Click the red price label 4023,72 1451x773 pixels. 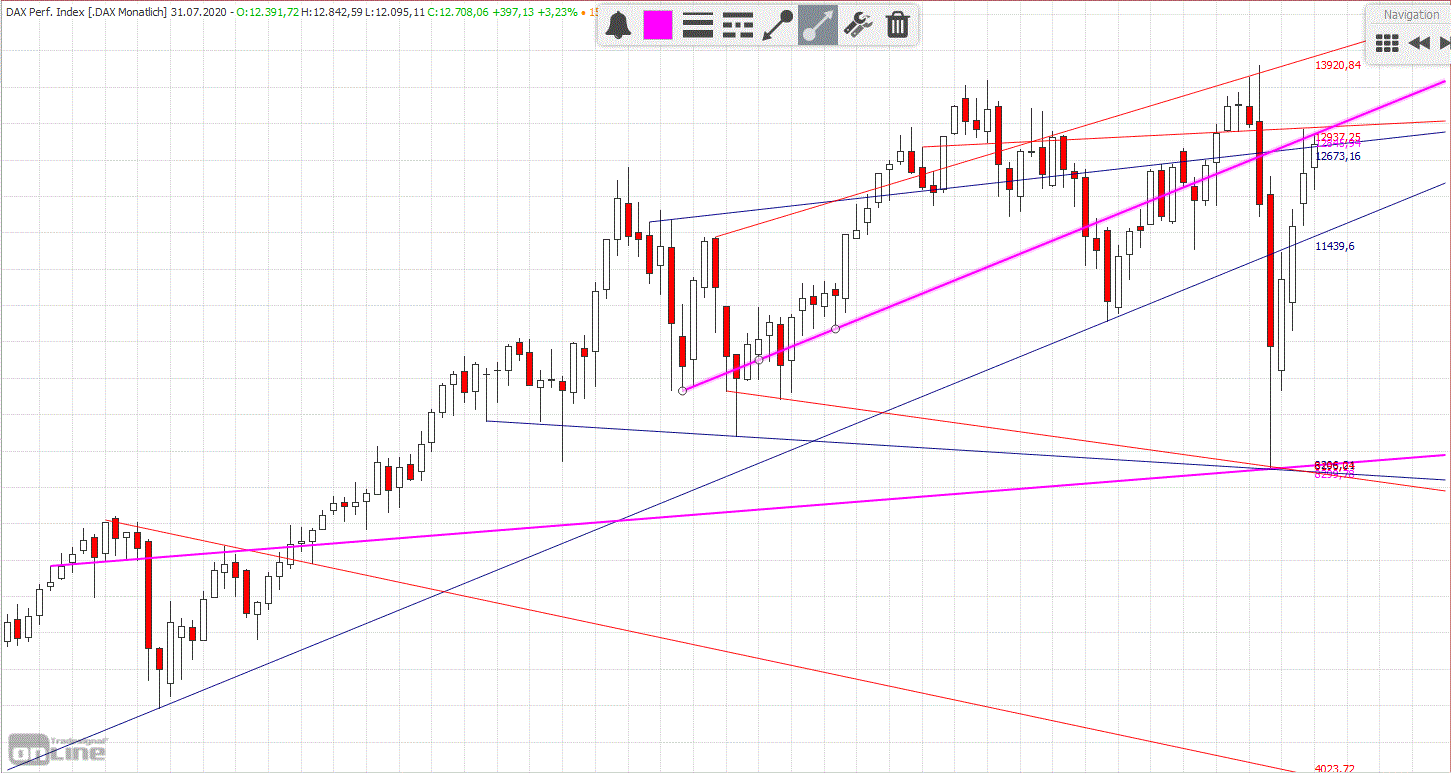coord(1334,768)
